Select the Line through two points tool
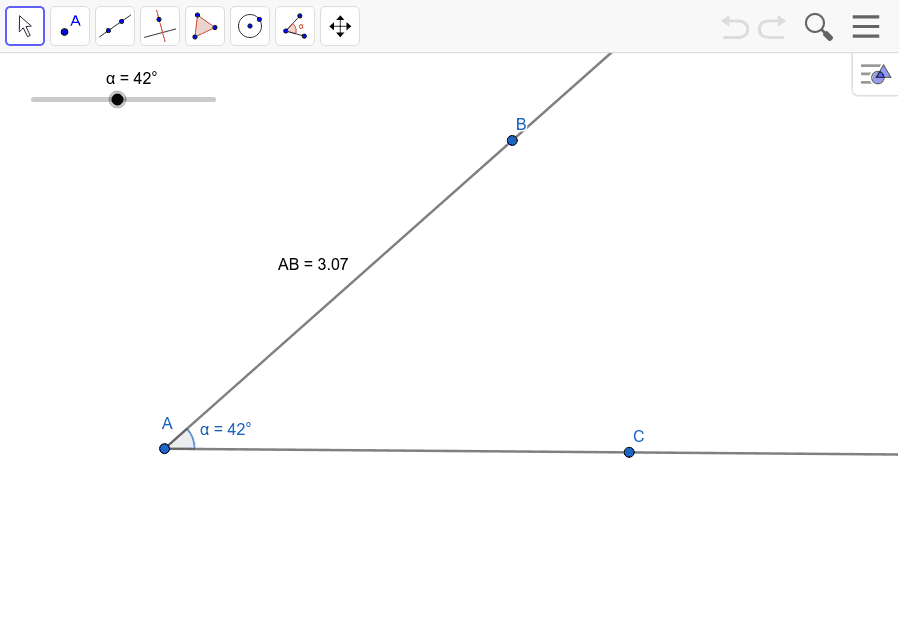The image size is (900, 622). pos(115,26)
